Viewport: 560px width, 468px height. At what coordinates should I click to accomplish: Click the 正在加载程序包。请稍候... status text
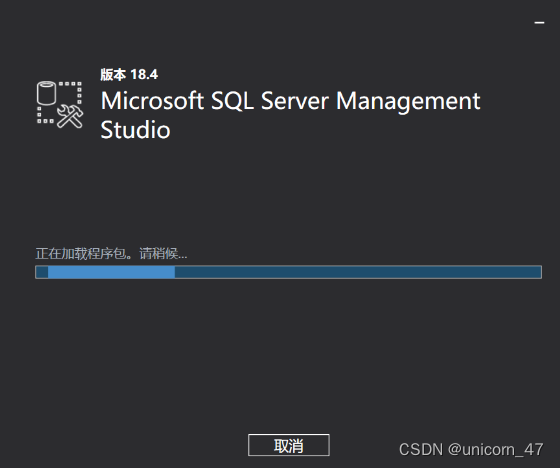[x=111, y=254]
